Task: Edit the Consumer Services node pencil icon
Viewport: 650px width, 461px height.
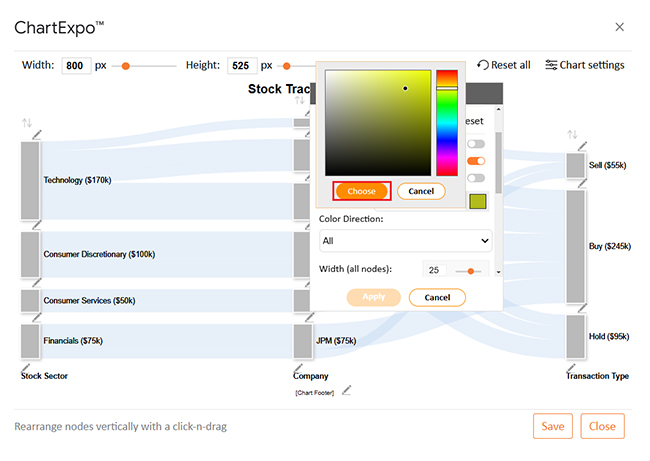Action: tap(37, 282)
